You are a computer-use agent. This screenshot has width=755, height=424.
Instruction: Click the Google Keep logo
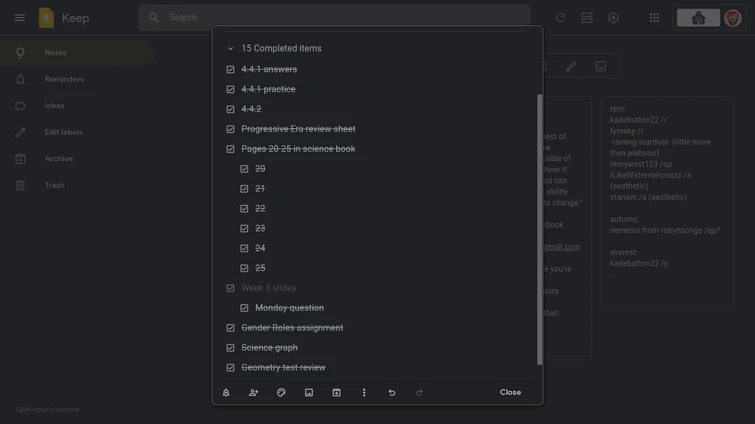coord(46,18)
